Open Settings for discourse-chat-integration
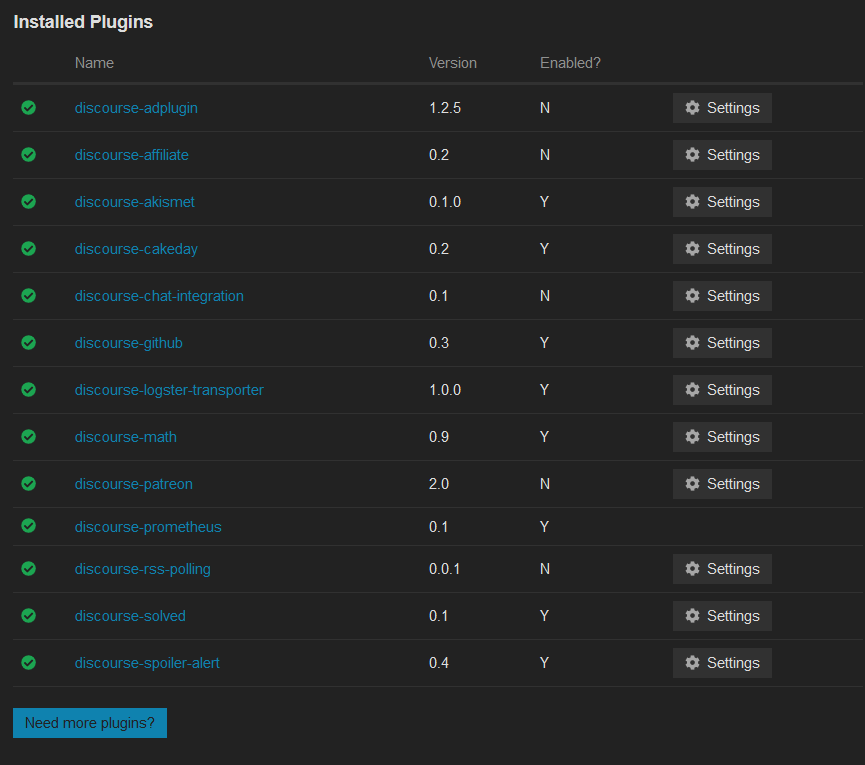This screenshot has width=865, height=765. click(722, 296)
